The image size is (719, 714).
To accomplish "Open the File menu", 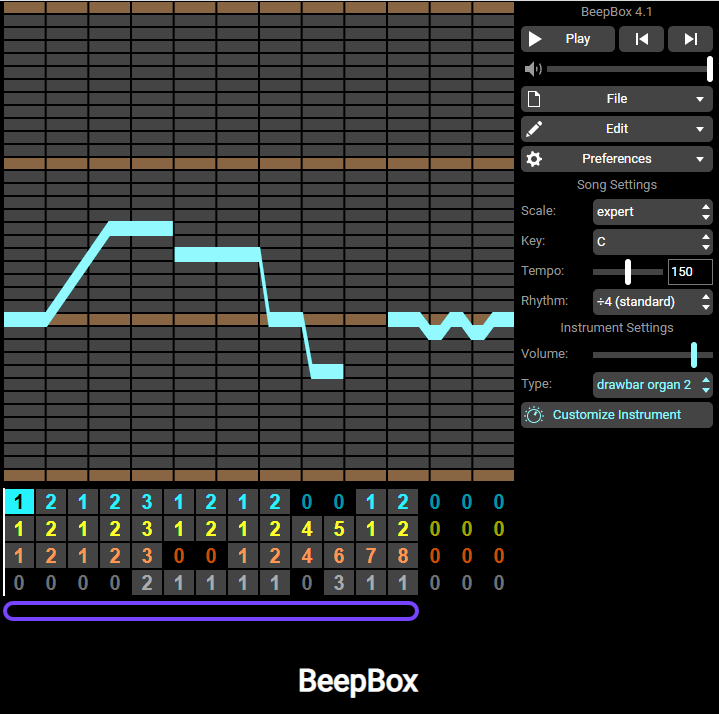I will [x=617, y=99].
